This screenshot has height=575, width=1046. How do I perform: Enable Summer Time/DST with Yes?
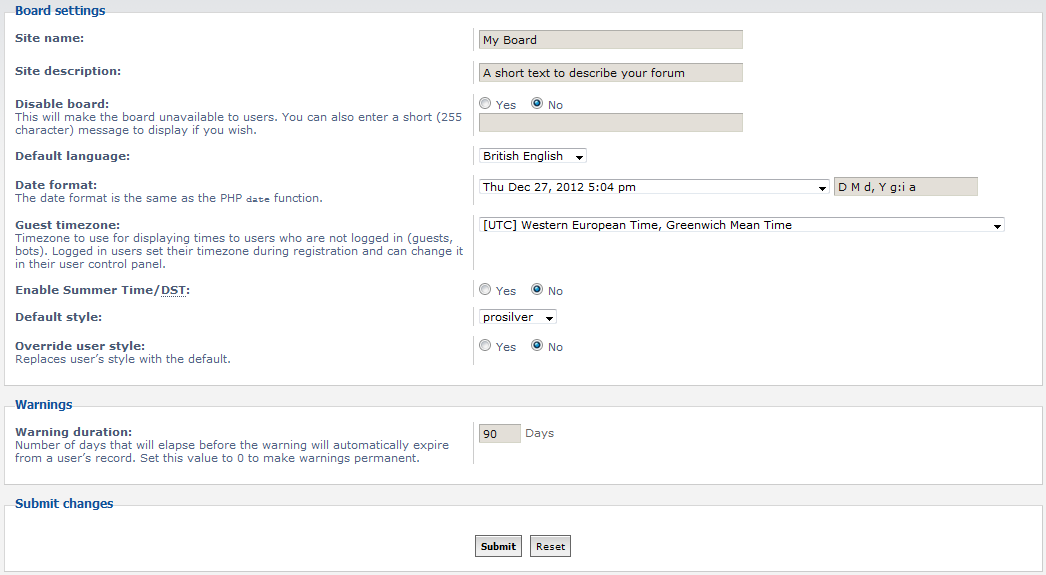(x=485, y=290)
